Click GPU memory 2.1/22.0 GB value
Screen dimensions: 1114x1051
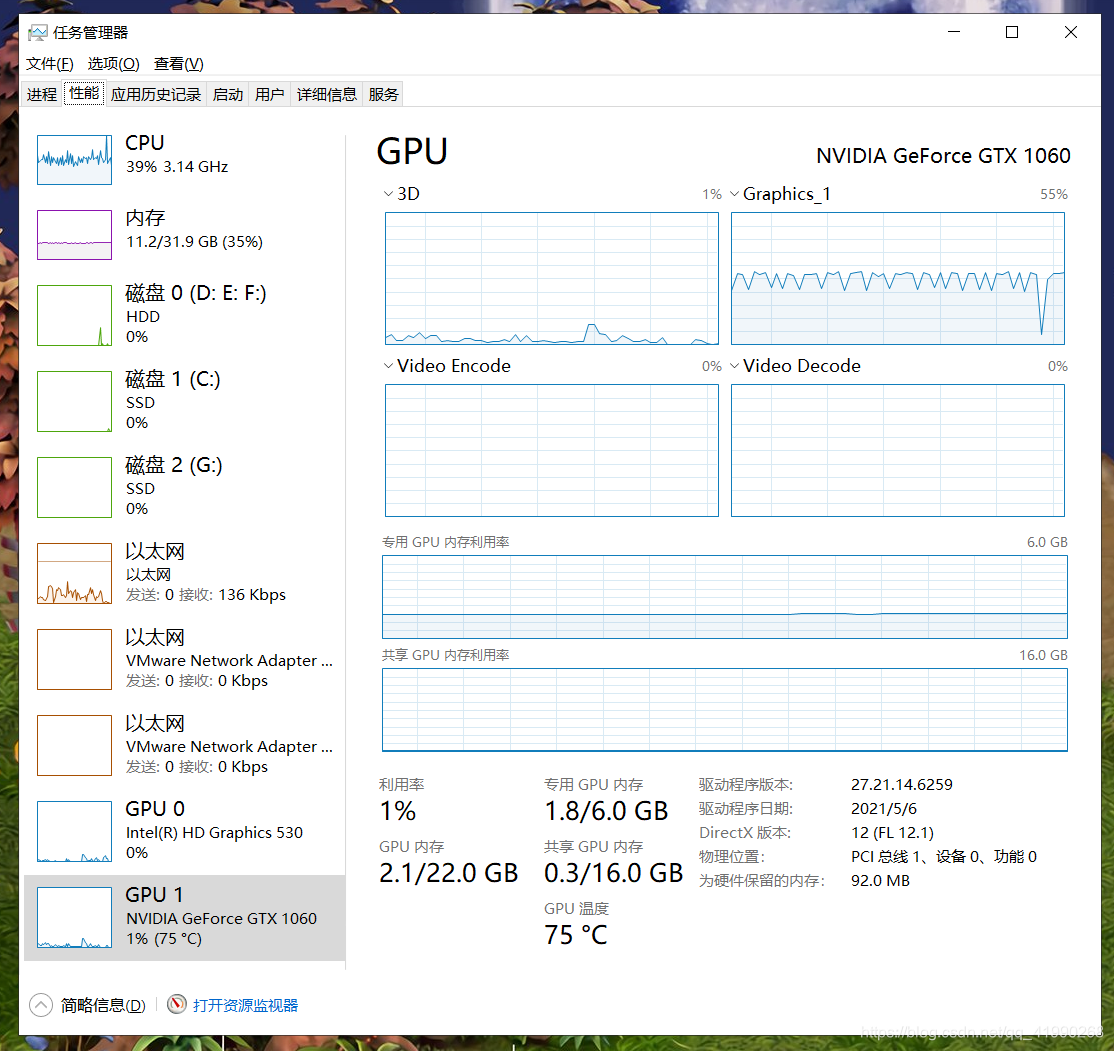(448, 873)
